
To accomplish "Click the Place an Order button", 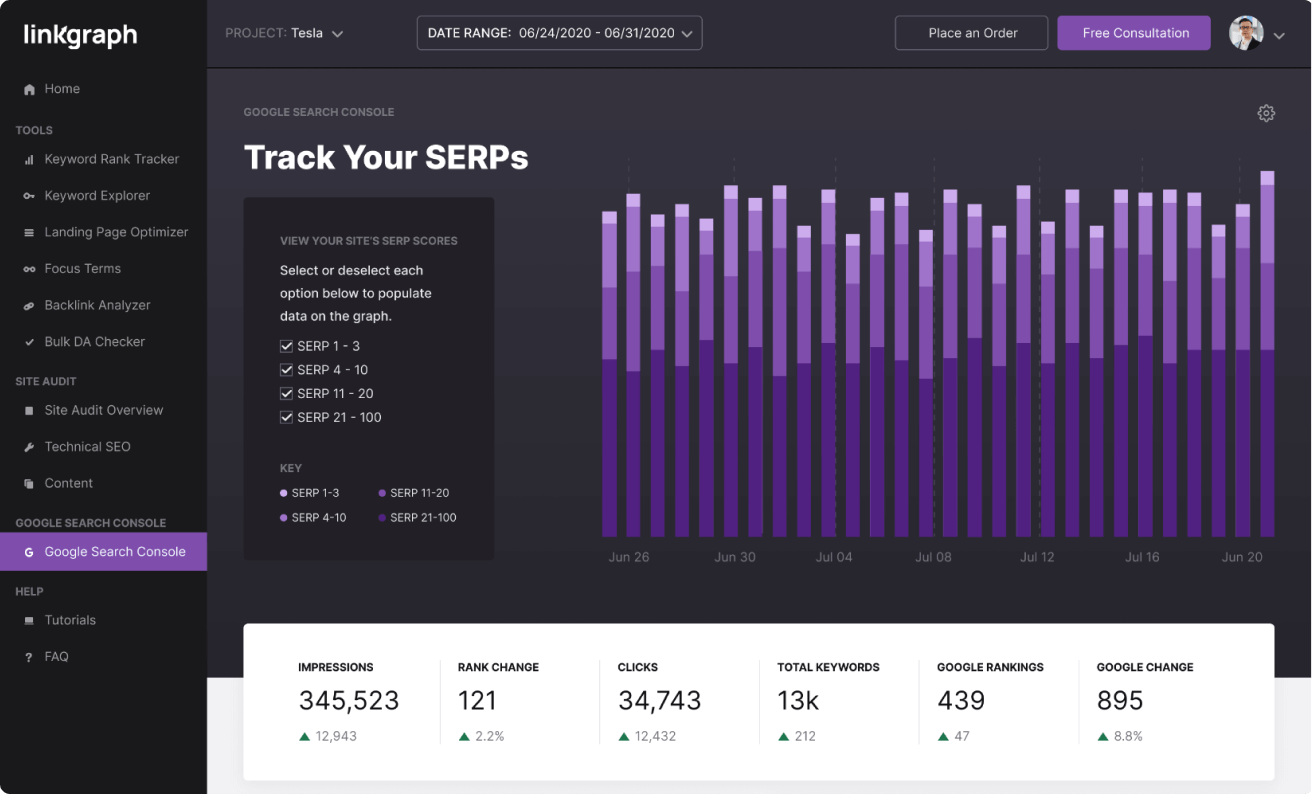I will point(970,32).
